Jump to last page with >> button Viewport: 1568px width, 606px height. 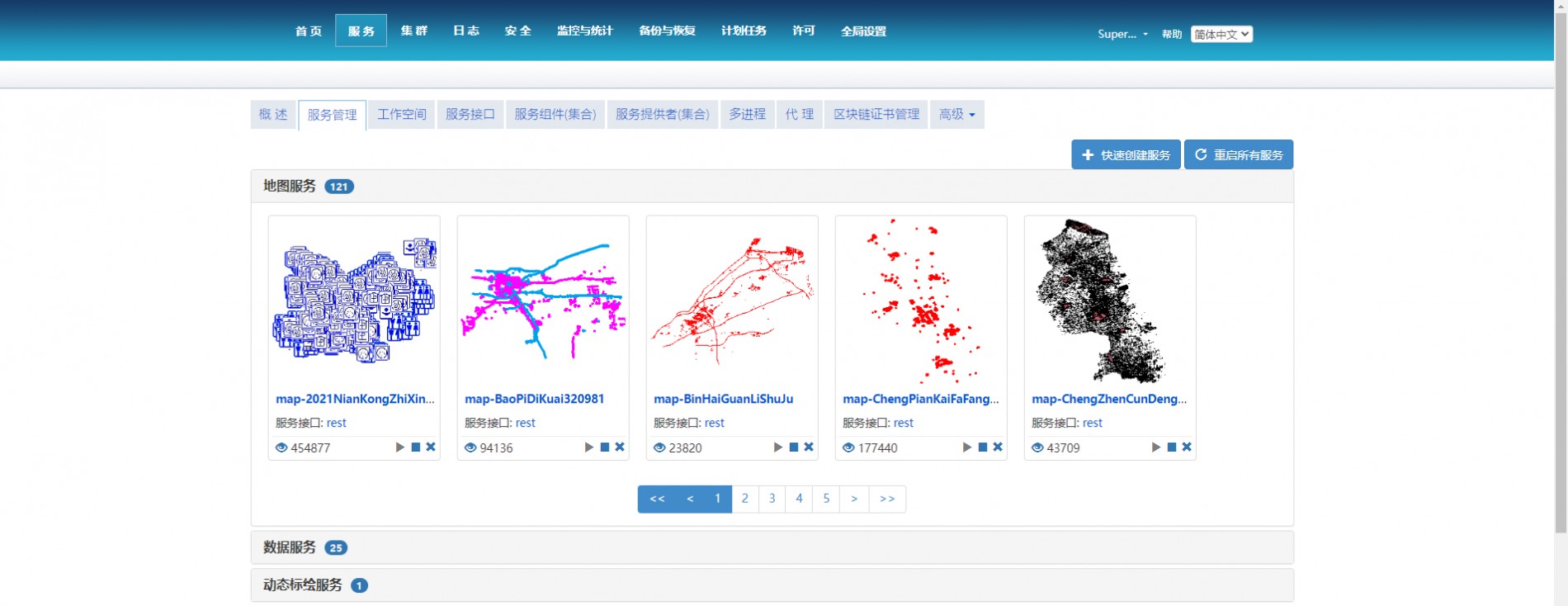887,499
